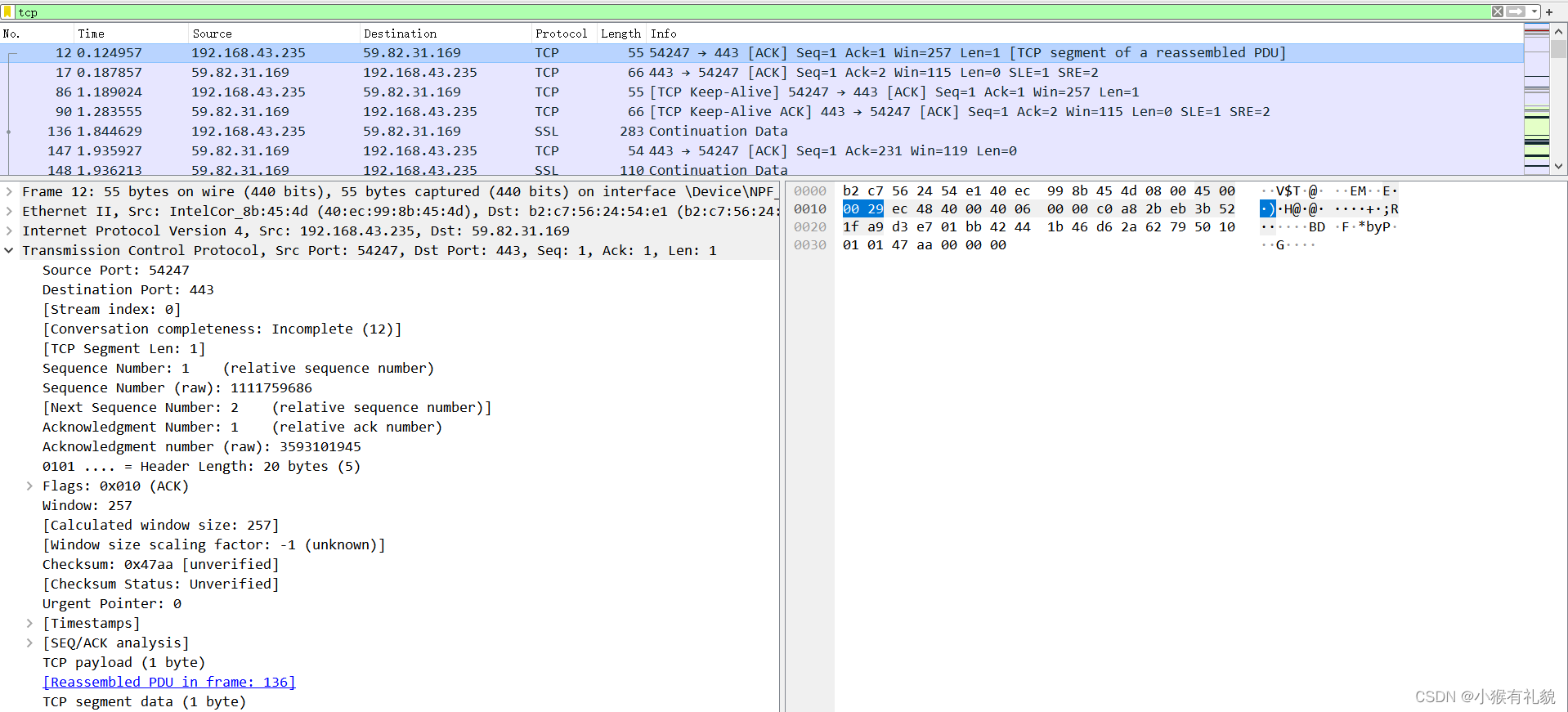Select the Window: 257 field
1568x712 pixels.
(87, 505)
